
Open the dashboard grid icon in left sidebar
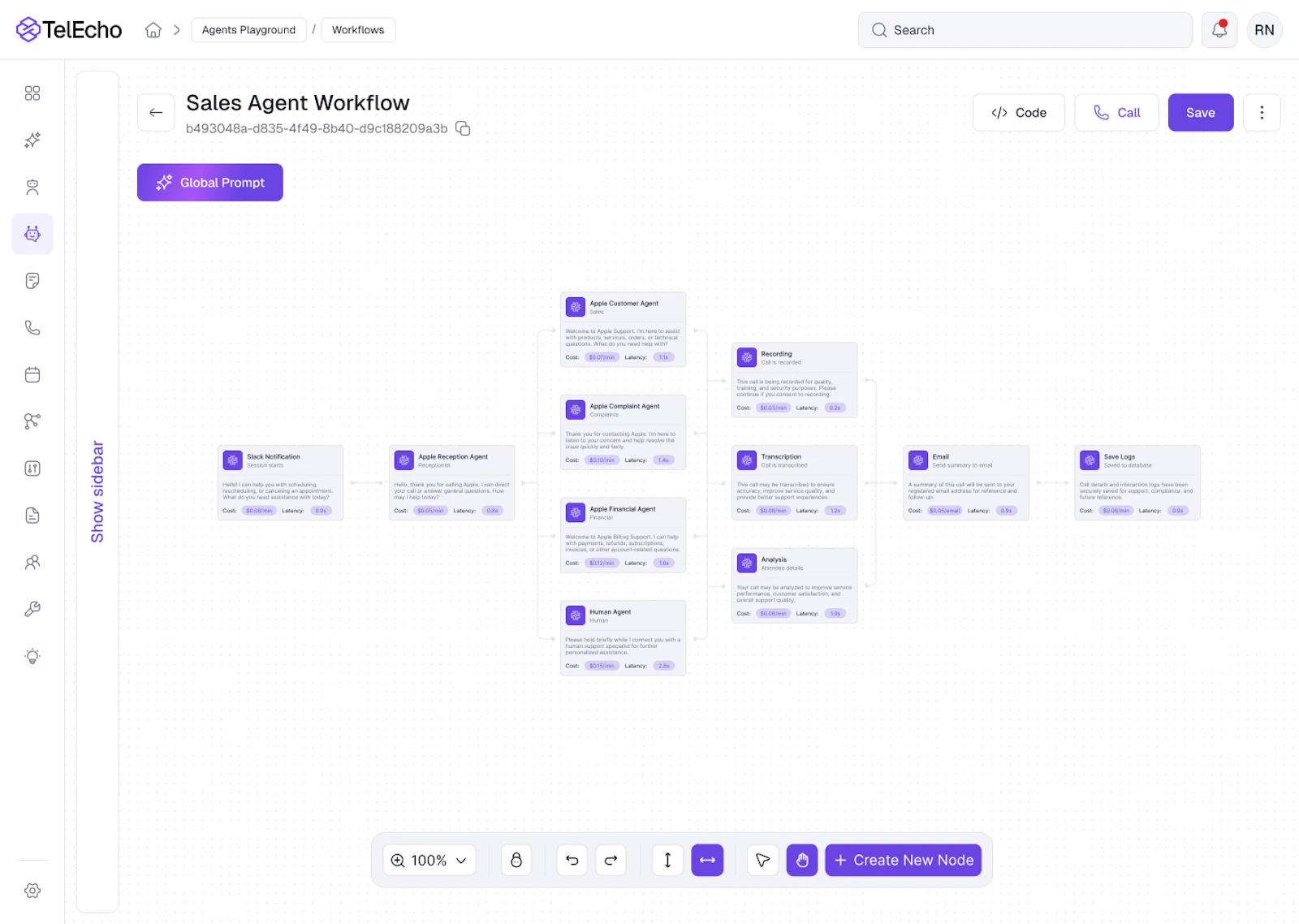32,93
